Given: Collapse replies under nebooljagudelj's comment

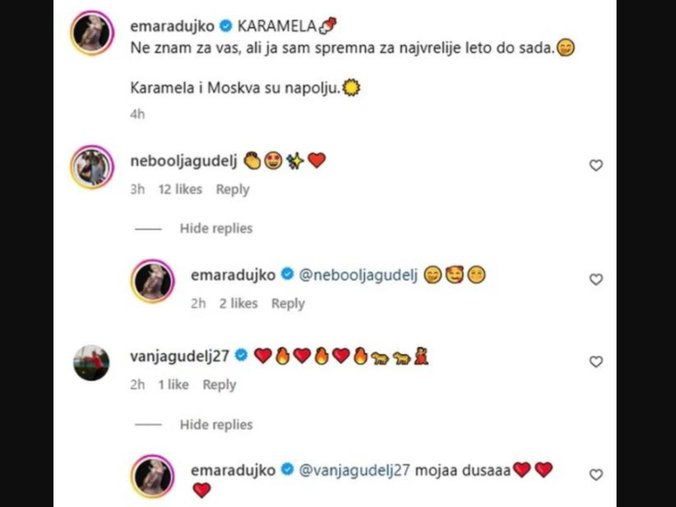Looking at the screenshot, I should coord(216,228).
